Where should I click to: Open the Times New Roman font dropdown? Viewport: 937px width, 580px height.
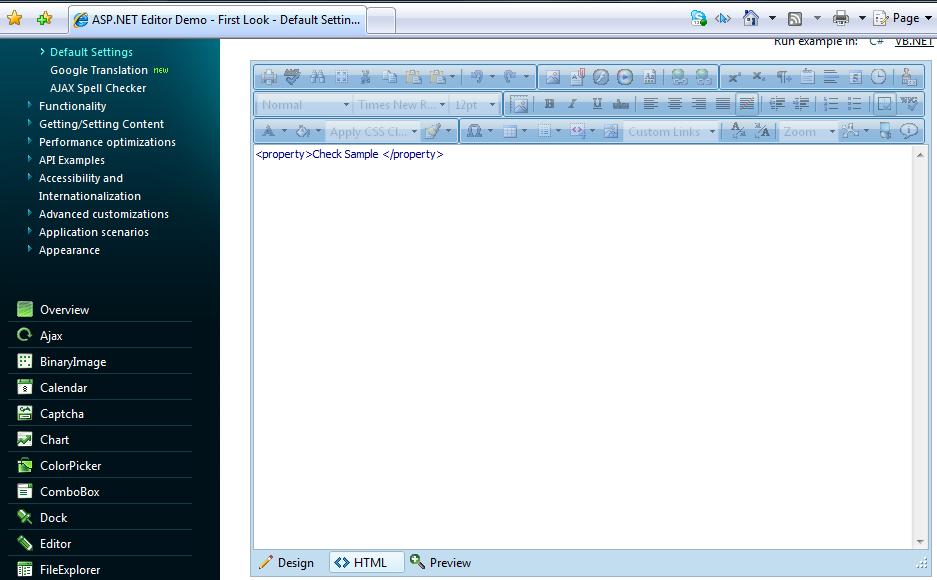click(401, 105)
